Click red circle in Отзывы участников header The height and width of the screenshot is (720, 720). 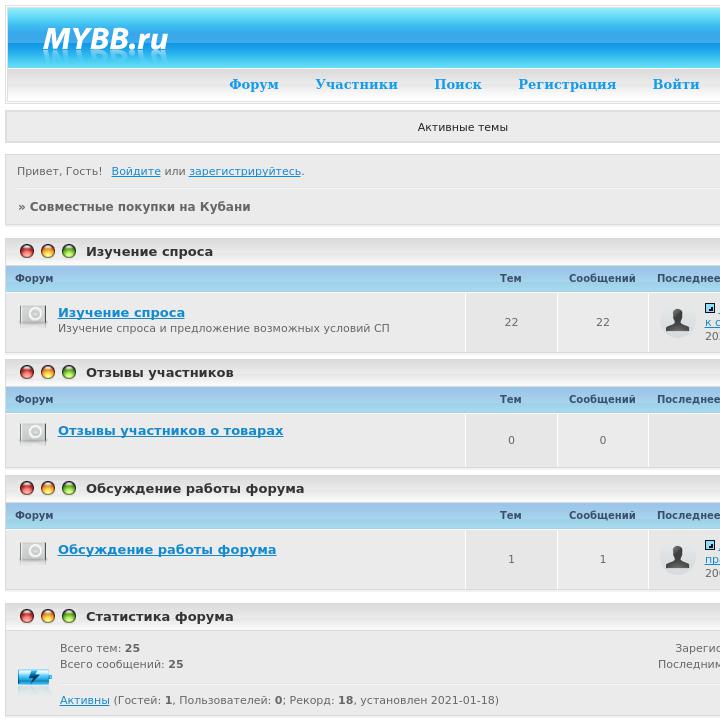pos(27,372)
